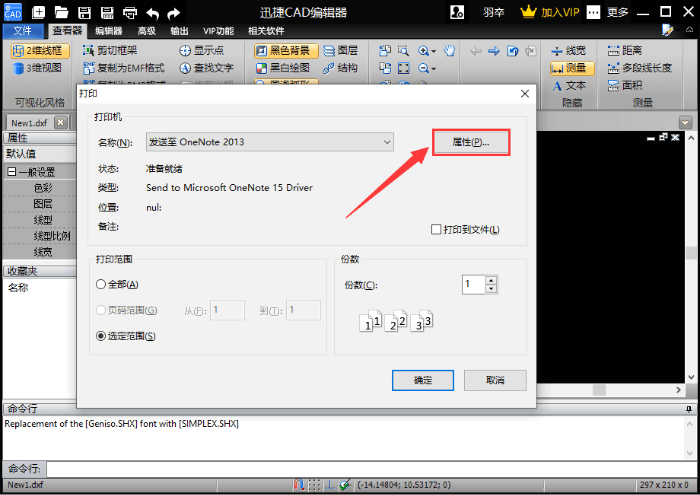Click the print icon in title bar

coord(130,12)
